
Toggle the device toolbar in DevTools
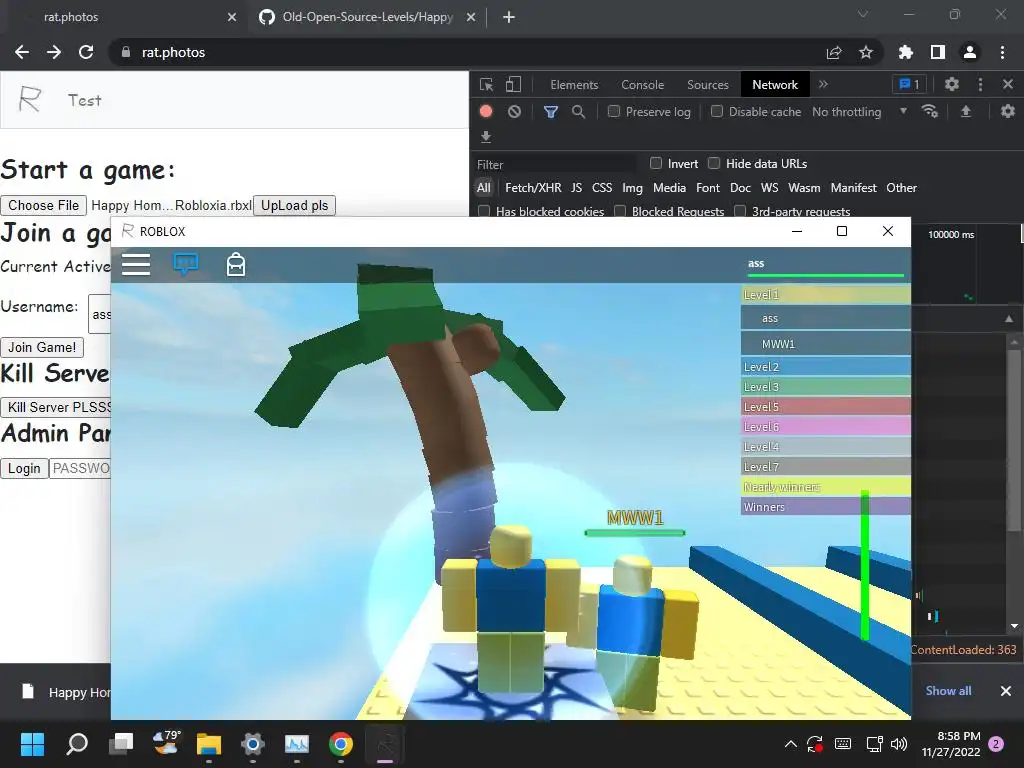point(514,85)
